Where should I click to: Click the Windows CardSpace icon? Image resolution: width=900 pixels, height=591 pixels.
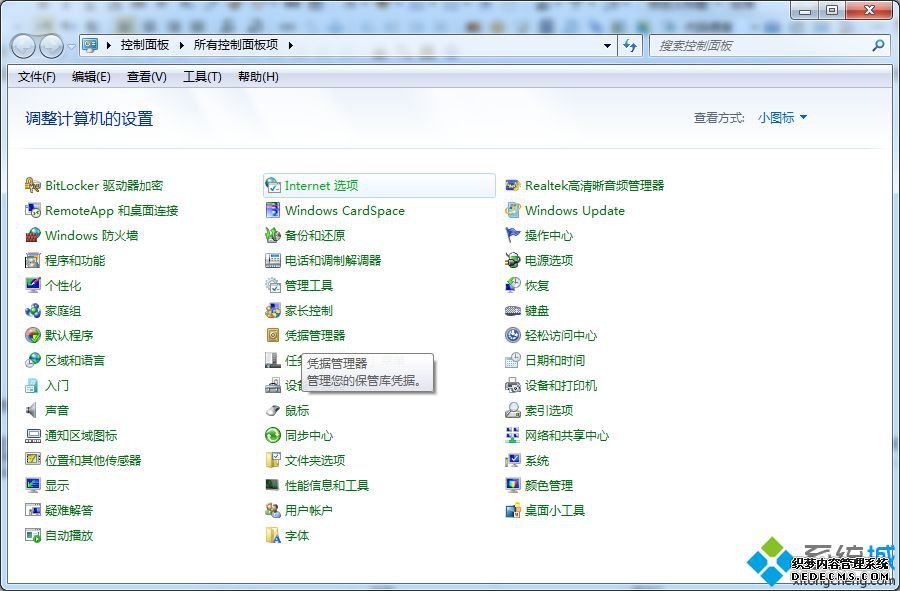pyautogui.click(x=273, y=211)
